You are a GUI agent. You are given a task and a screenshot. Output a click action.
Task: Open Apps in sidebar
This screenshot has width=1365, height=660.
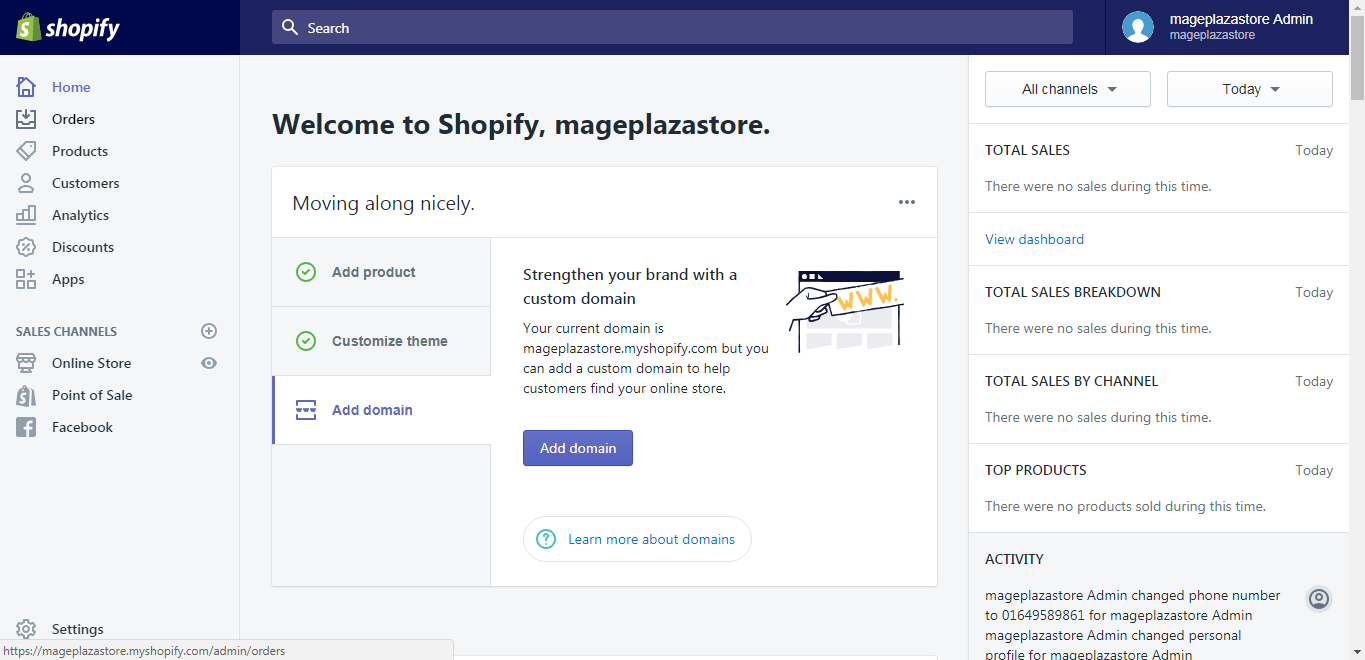click(68, 279)
